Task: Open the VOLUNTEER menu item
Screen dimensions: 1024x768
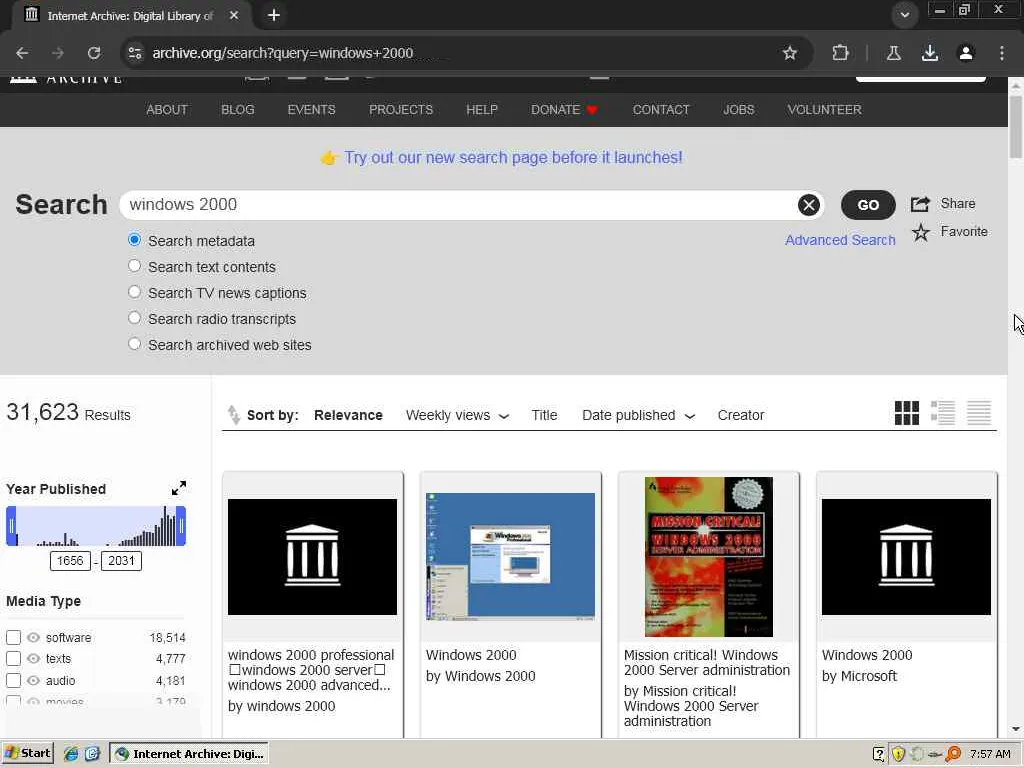Action: click(x=824, y=110)
